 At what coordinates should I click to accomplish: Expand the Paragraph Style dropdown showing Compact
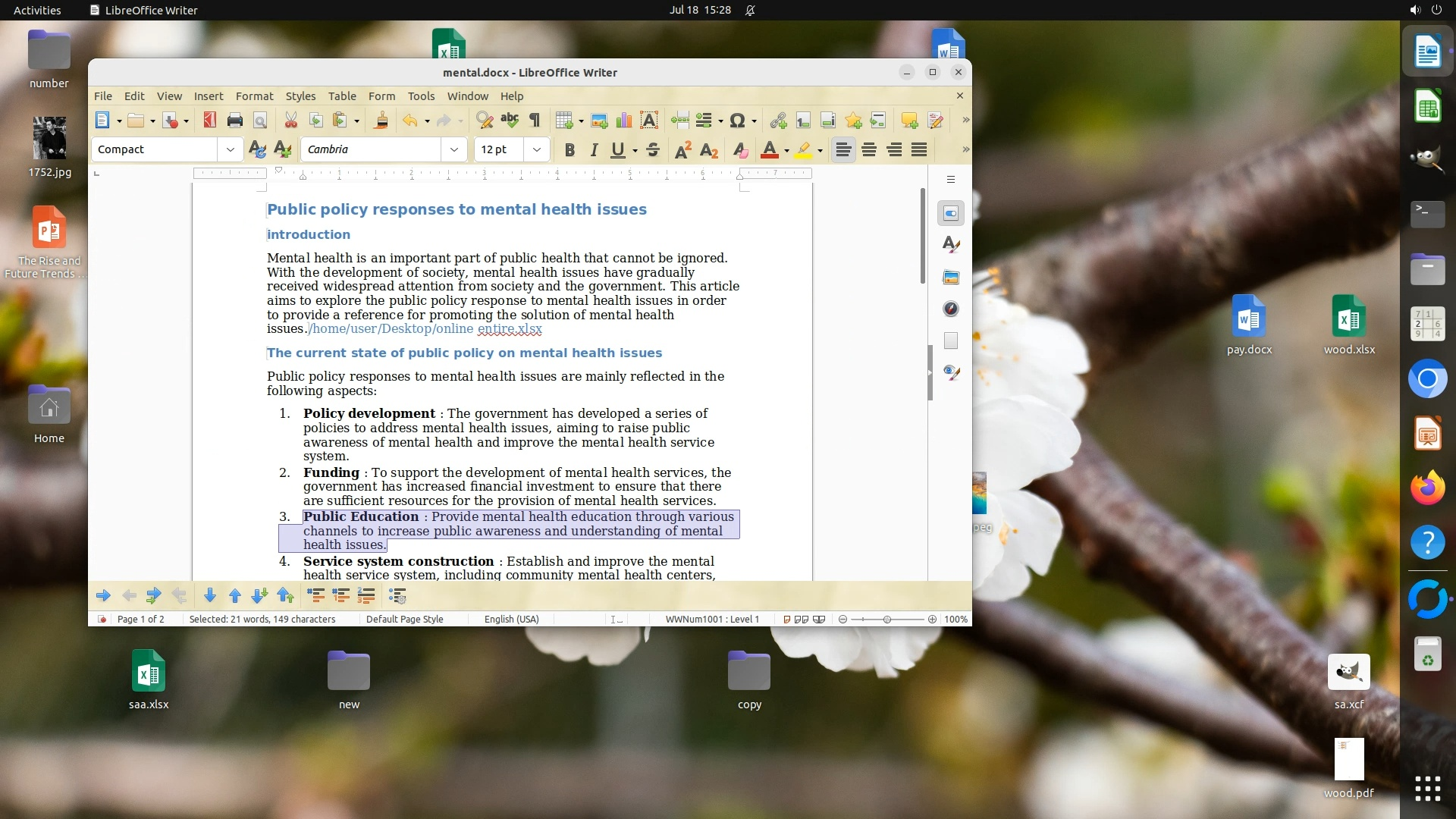230,150
